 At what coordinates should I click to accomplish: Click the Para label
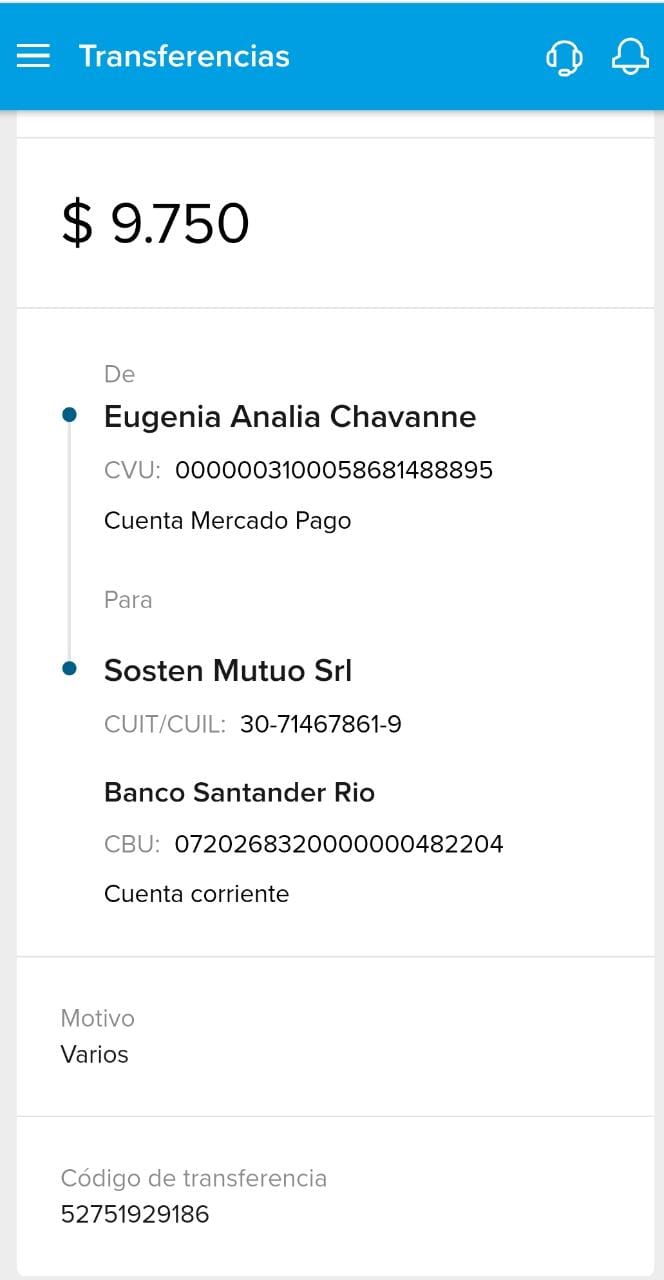pos(128,600)
